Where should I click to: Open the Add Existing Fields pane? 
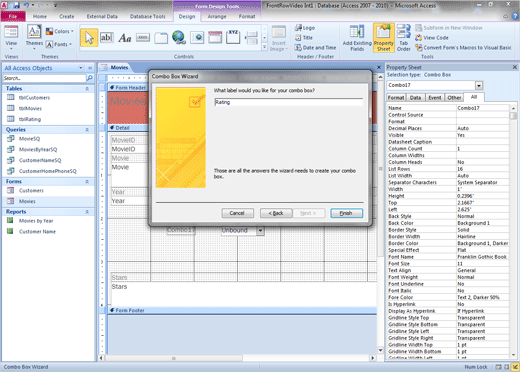tap(357, 38)
